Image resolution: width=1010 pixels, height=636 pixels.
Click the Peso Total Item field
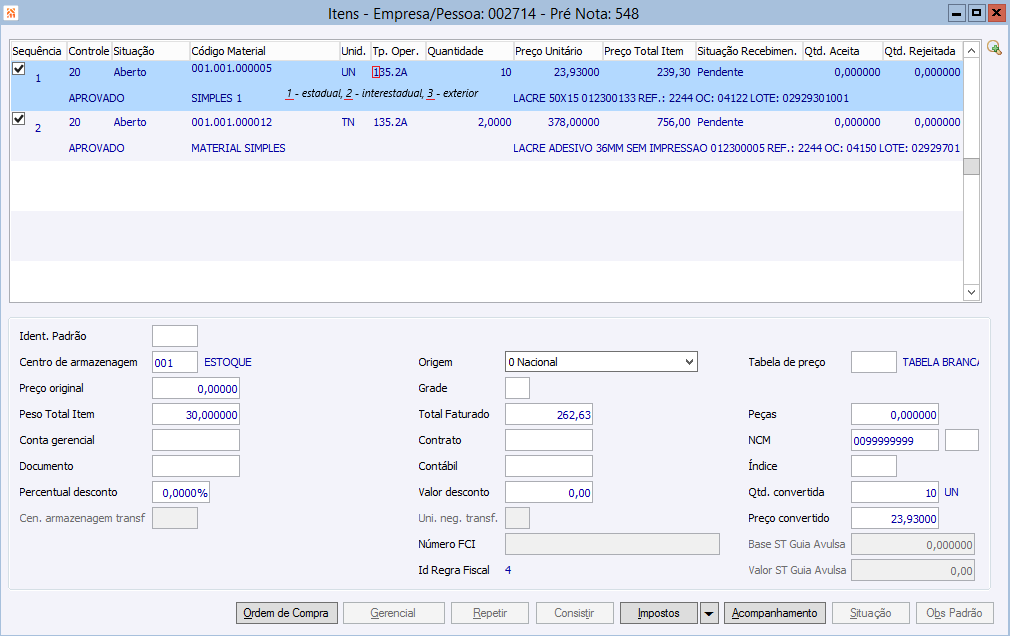pyautogui.click(x=196, y=414)
